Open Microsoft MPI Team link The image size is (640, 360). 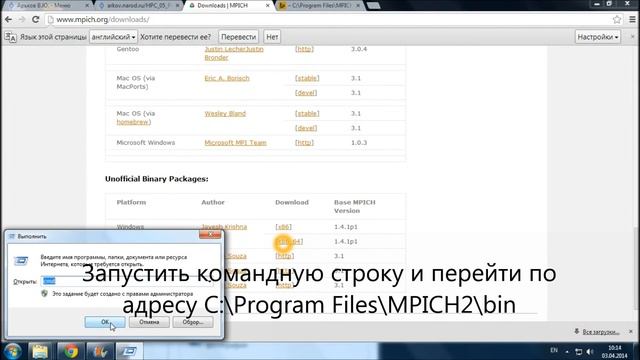(235, 142)
